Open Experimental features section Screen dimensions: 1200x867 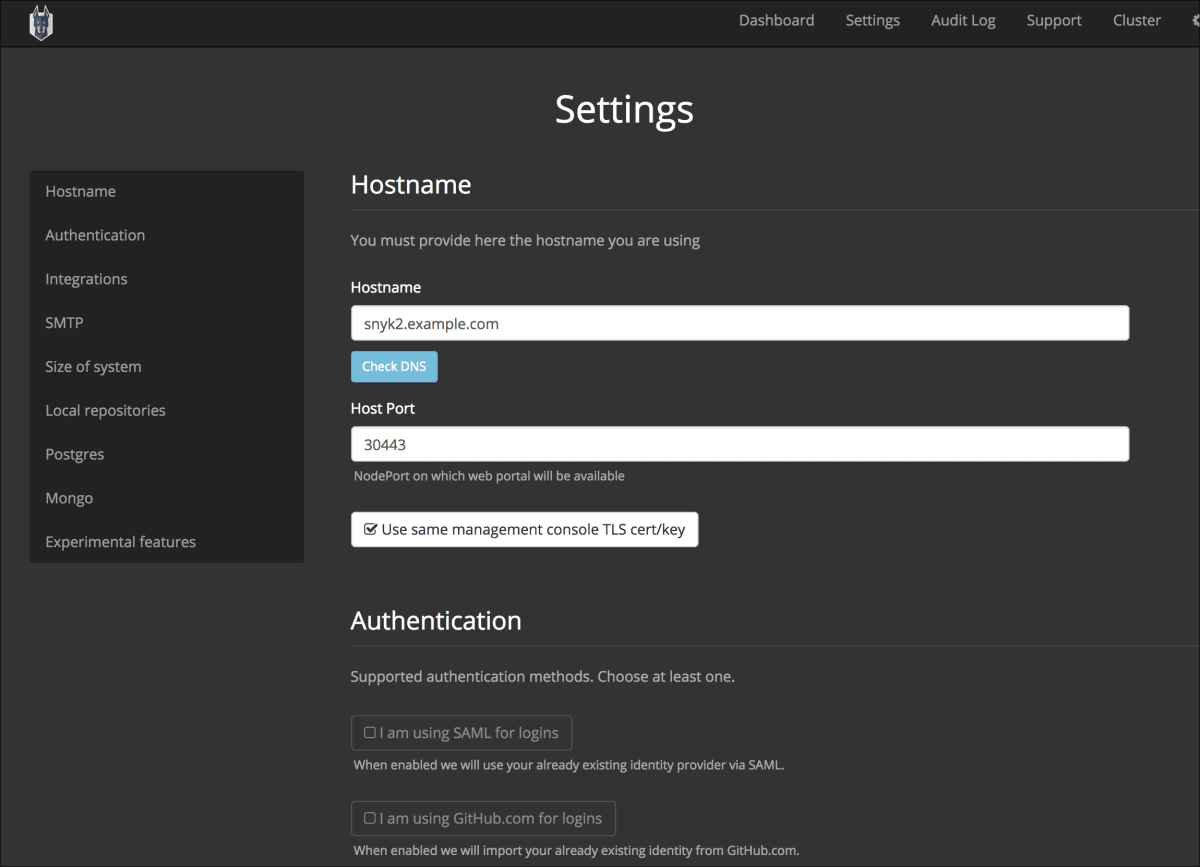click(x=167, y=542)
